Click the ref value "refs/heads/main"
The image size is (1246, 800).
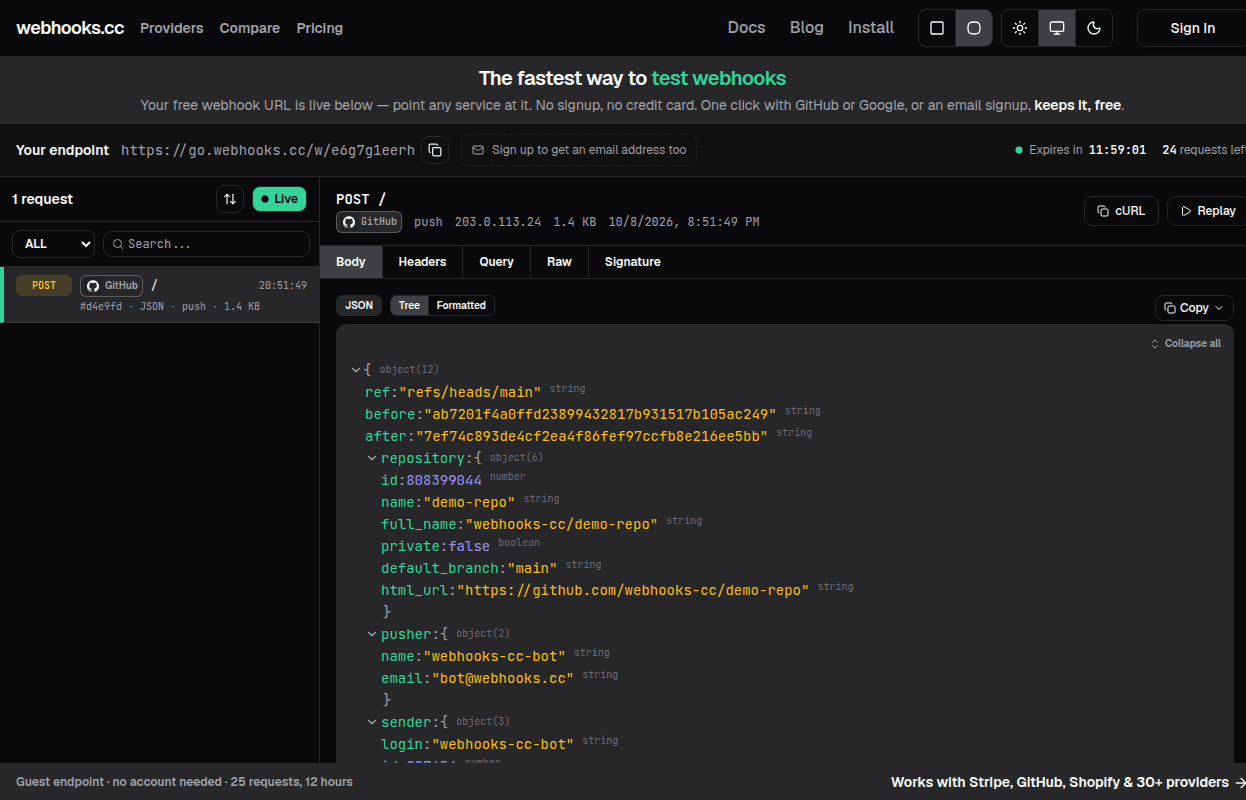click(x=470, y=392)
